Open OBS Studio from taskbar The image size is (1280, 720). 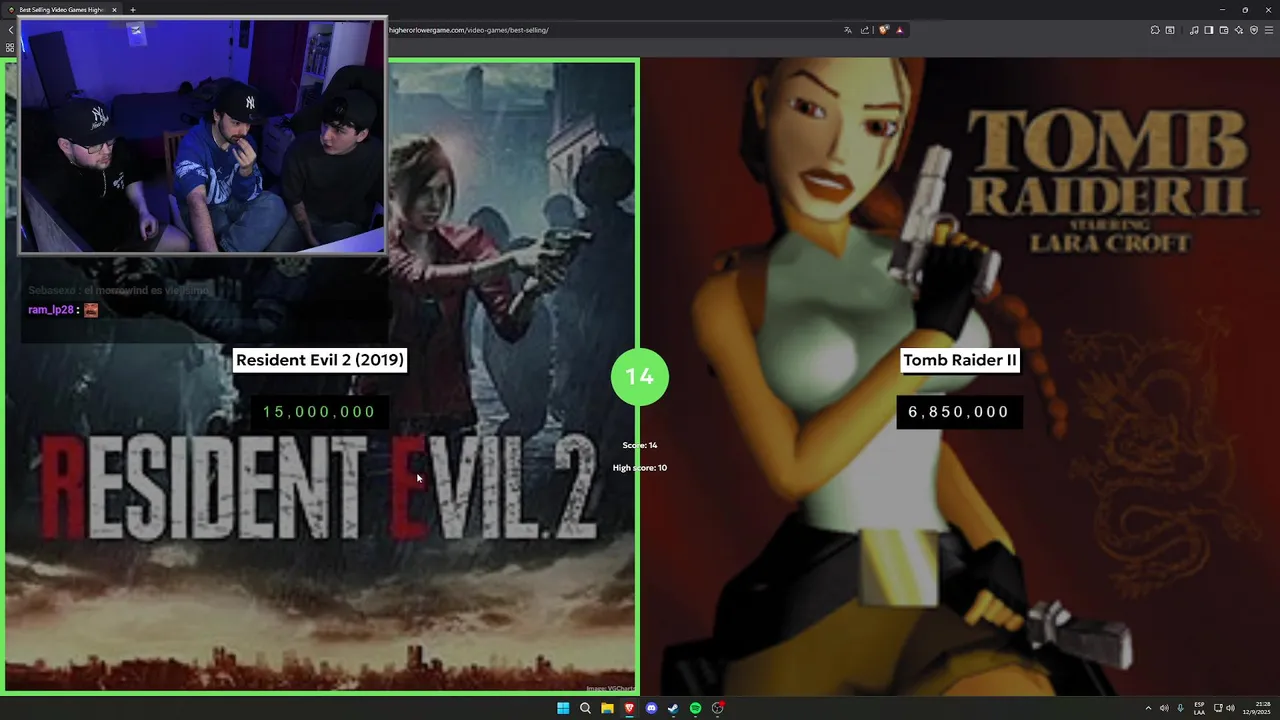click(717, 708)
